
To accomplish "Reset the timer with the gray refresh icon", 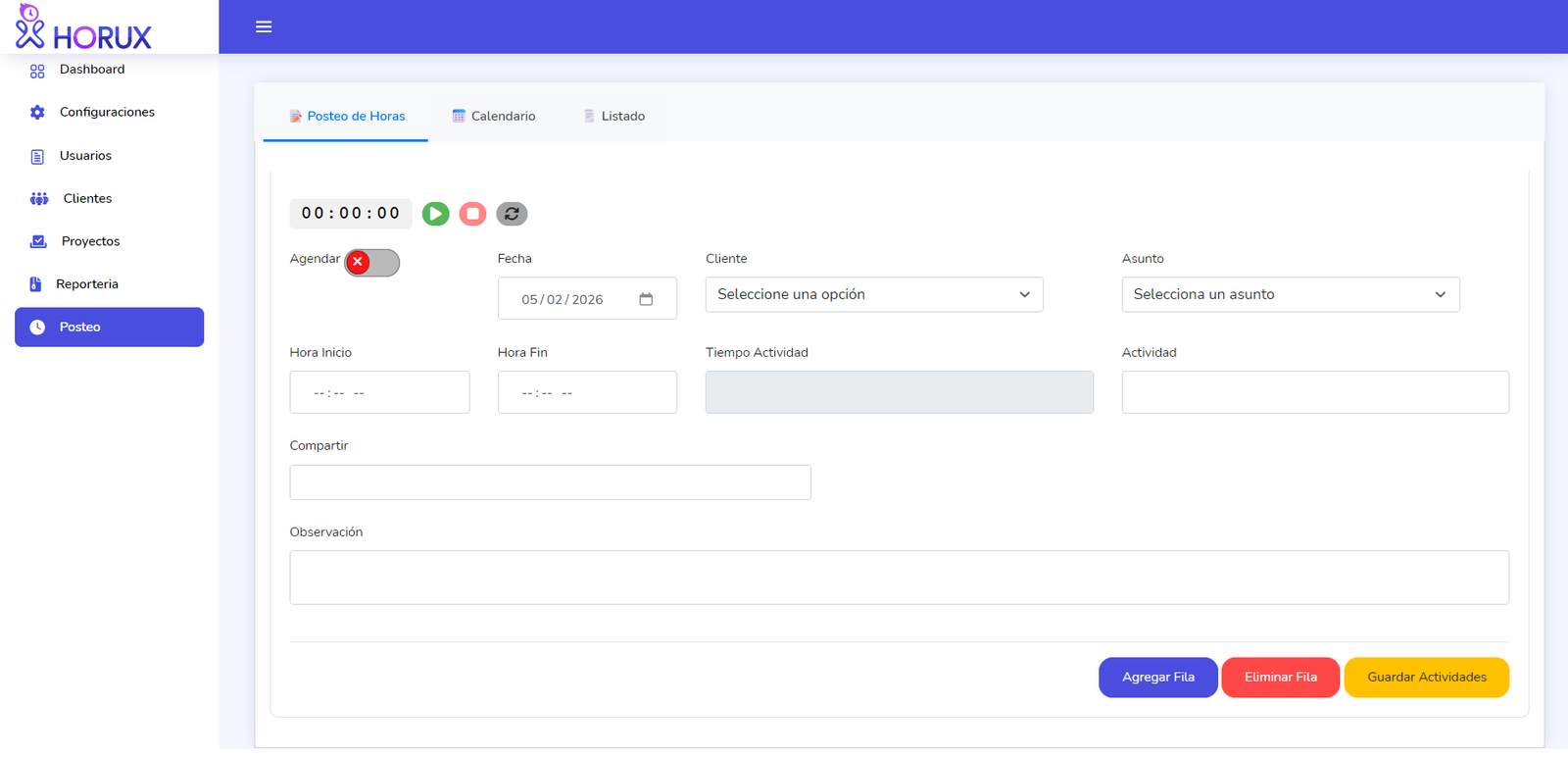I will (x=512, y=214).
